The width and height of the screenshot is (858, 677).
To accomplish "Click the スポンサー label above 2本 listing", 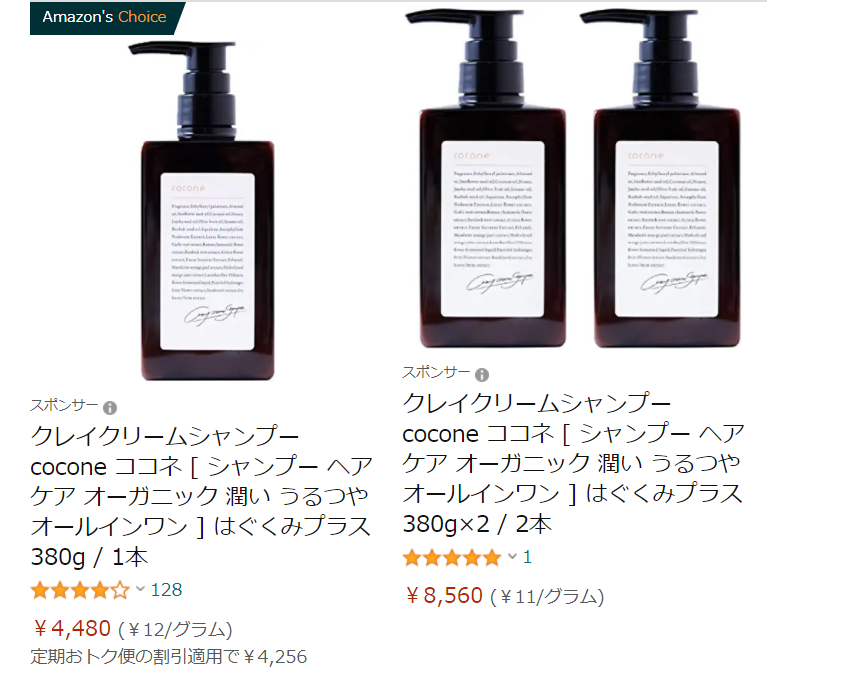I will tap(436, 373).
